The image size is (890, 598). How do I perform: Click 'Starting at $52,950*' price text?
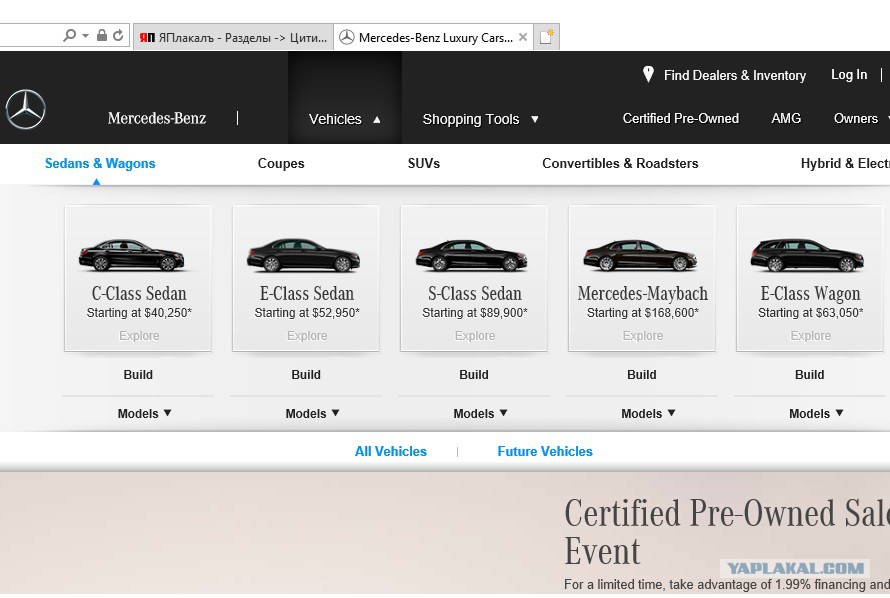307,313
